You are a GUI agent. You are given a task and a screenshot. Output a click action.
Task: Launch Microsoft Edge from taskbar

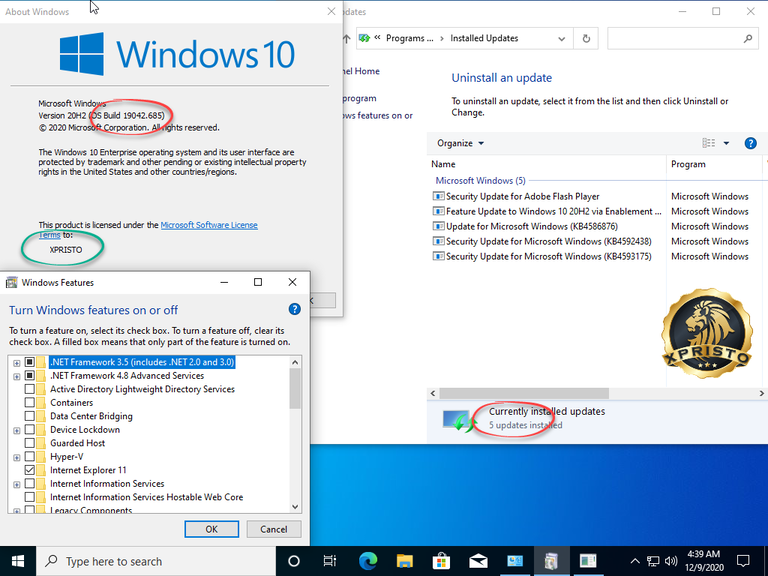[x=368, y=561]
